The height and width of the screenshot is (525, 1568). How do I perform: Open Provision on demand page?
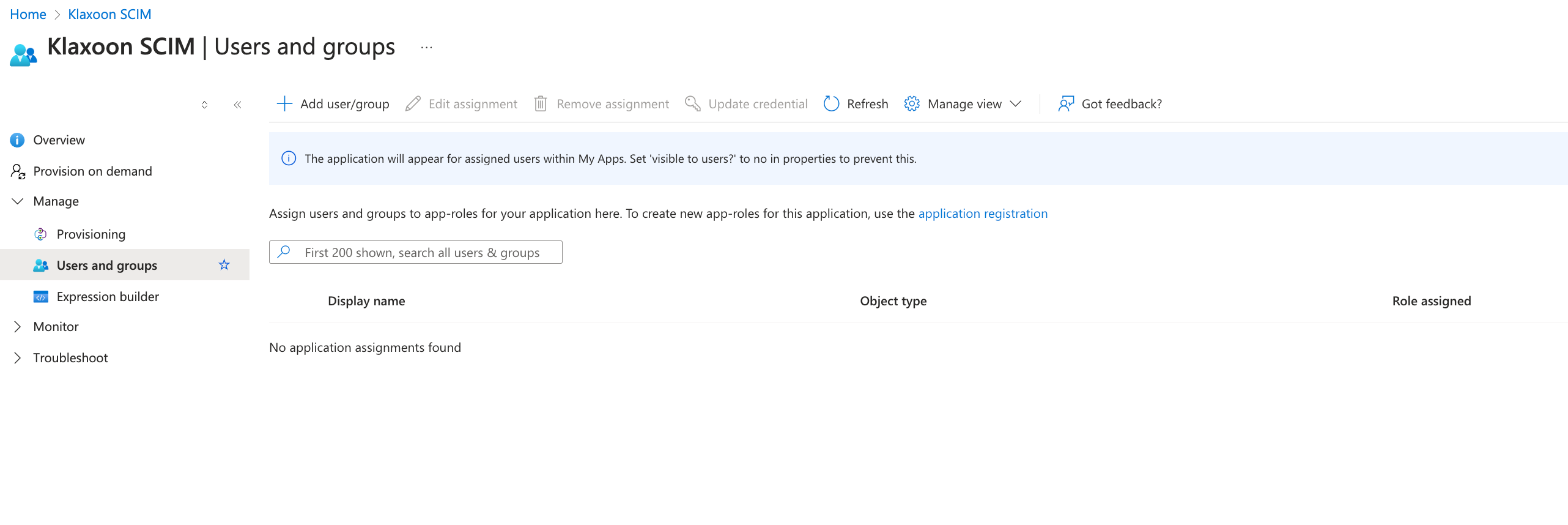click(x=92, y=171)
